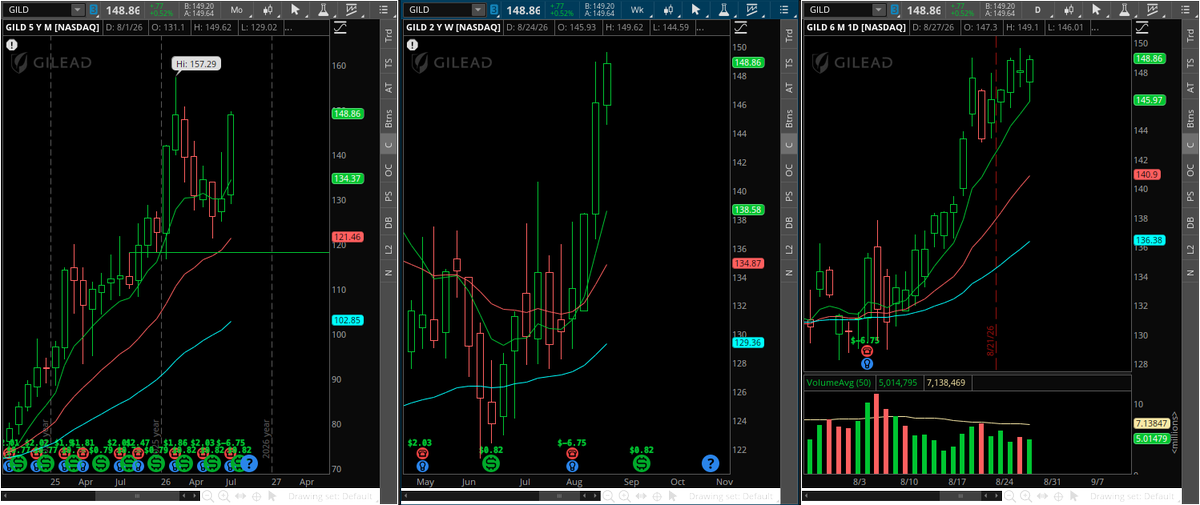Click GILD 5 Y M [NASDAQ] title
Screen dimensions: 1200x505
pos(52,27)
